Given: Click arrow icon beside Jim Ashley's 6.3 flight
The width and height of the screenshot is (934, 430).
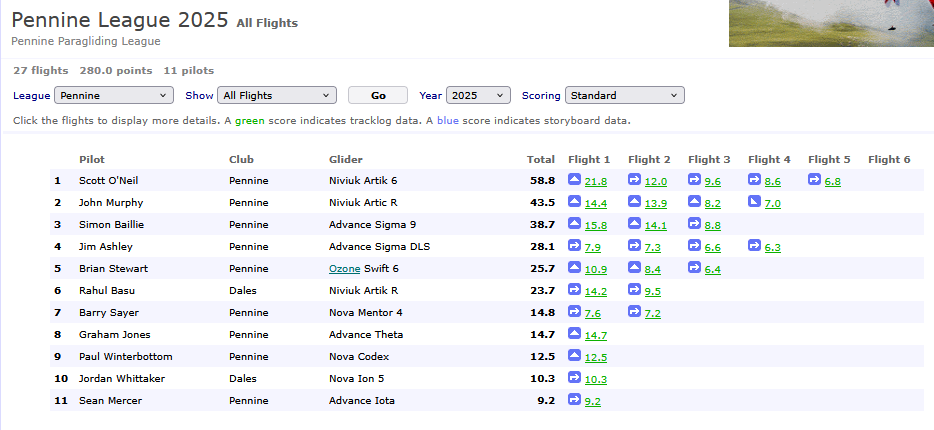Looking at the screenshot, I should click(755, 246).
